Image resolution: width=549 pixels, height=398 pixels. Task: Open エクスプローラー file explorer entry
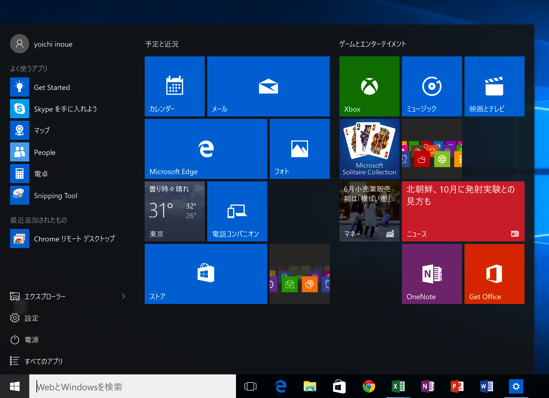point(38,296)
